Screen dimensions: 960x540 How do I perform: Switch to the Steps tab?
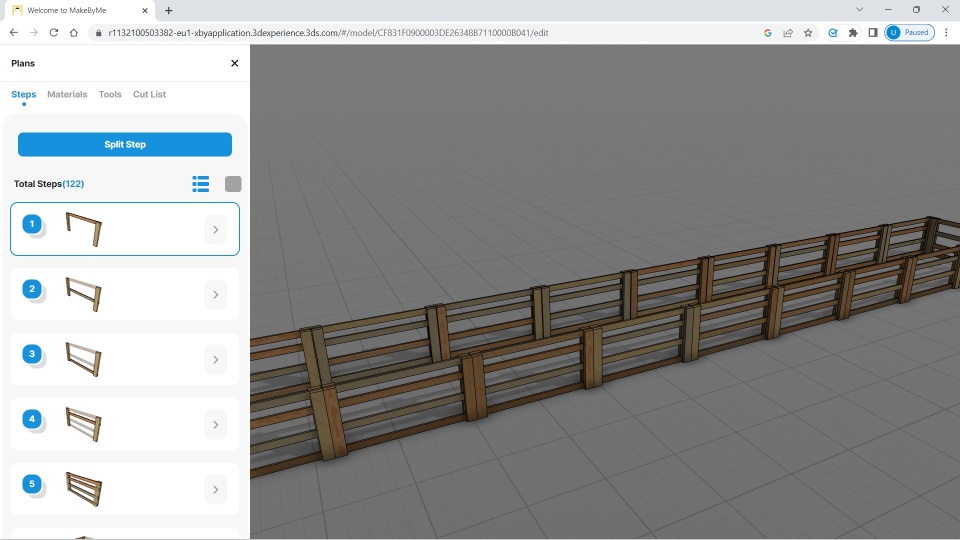click(23, 94)
